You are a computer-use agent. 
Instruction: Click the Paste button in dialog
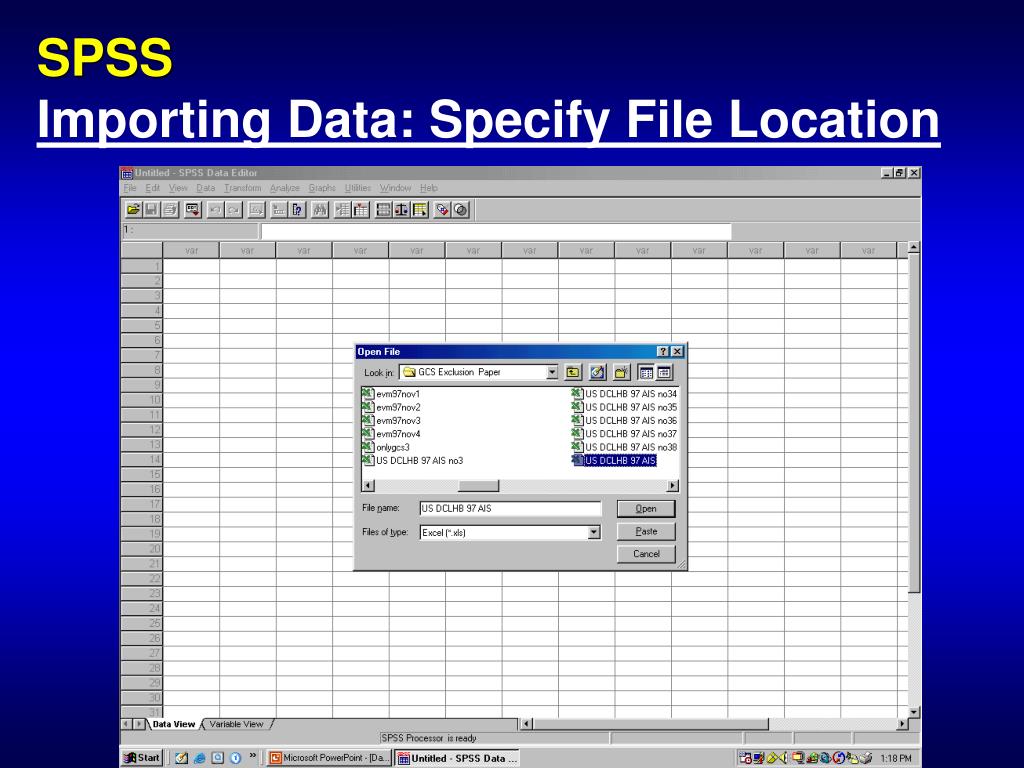pos(646,532)
